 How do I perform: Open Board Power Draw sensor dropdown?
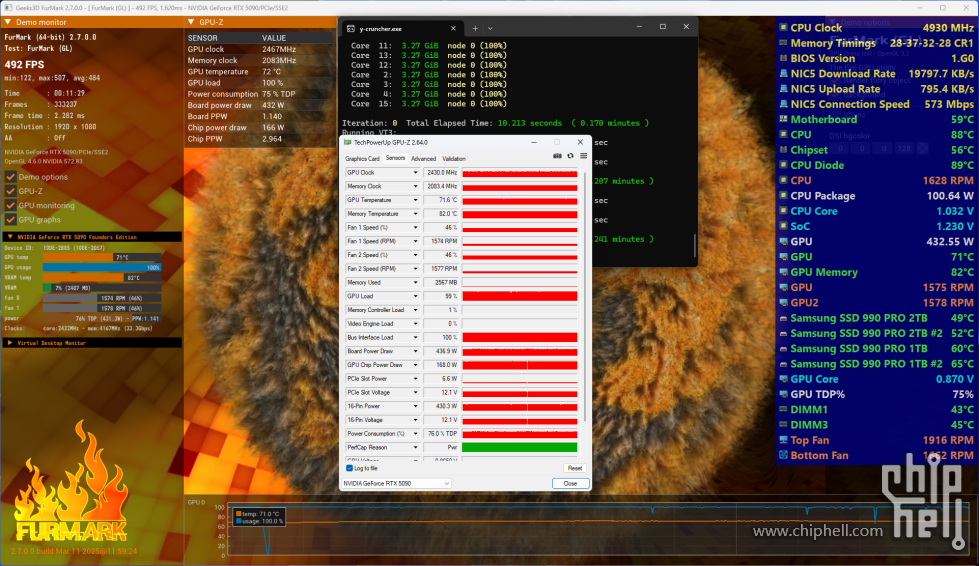tap(415, 351)
